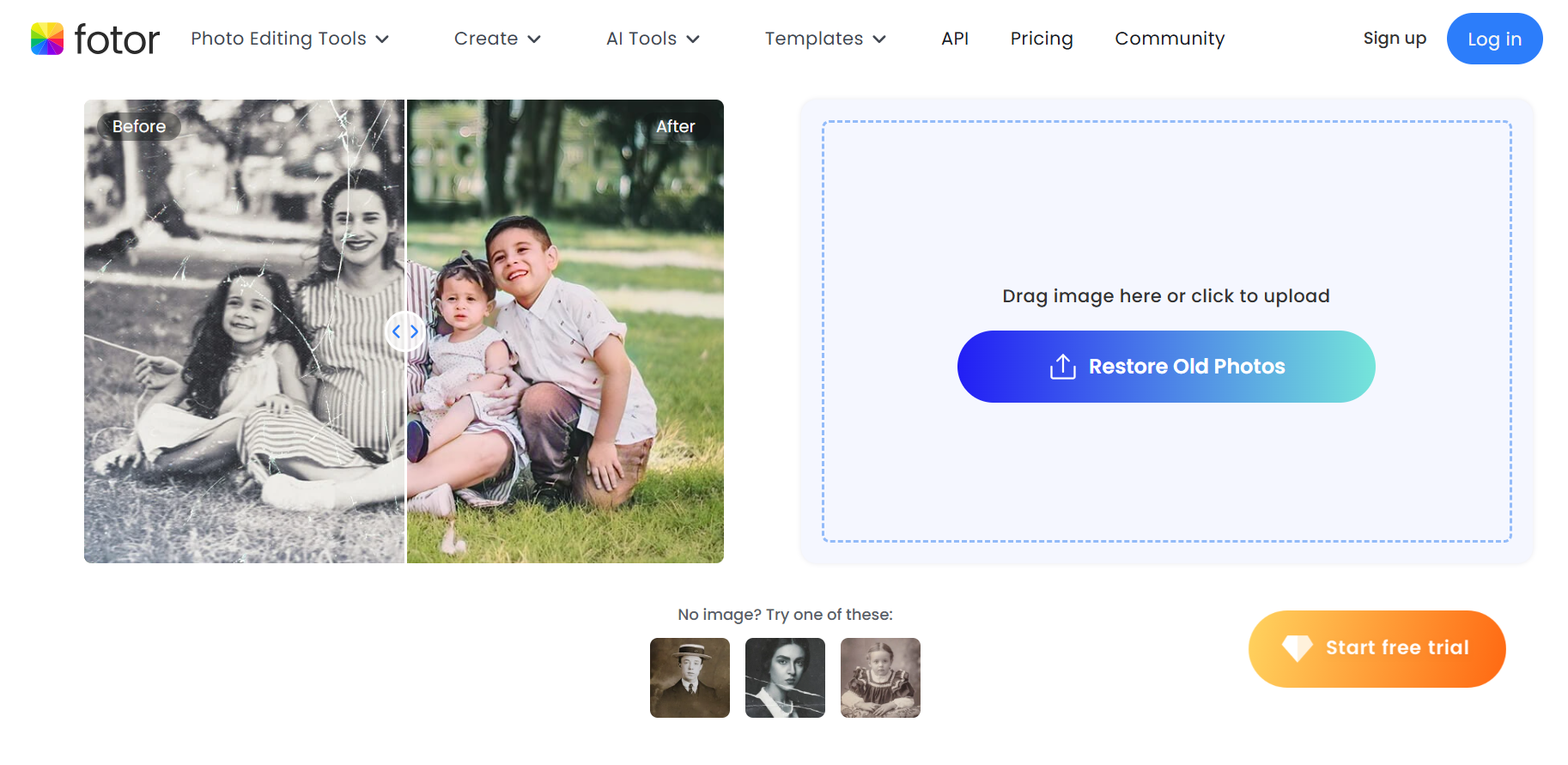Click the fotor wordmark text
Image resolution: width=1568 pixels, height=765 pixels.
point(117,39)
